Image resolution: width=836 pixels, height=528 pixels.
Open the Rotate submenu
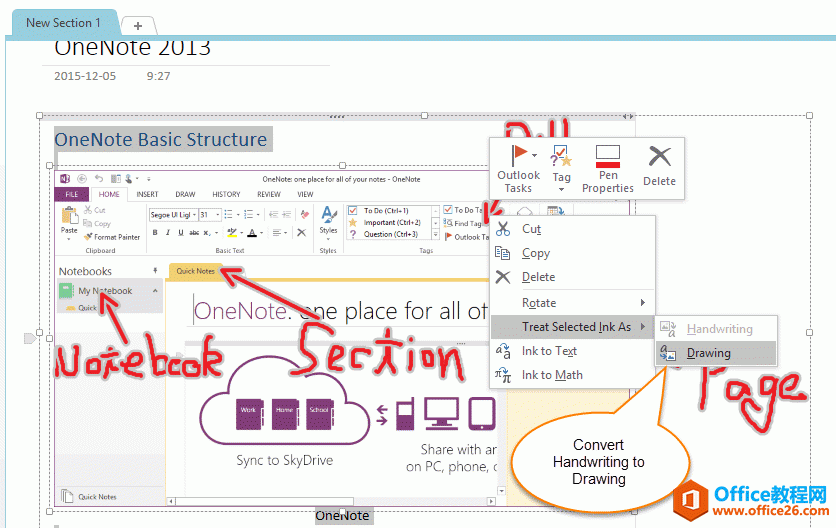coord(573,302)
